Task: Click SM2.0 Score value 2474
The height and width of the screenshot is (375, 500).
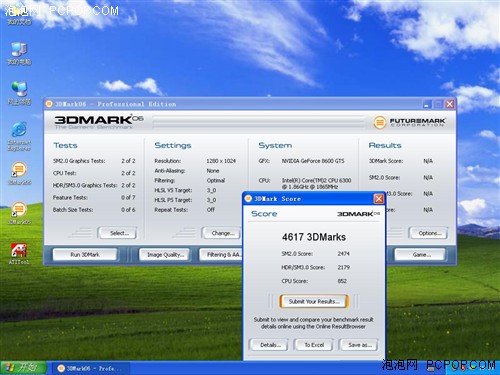Action: tap(343, 254)
